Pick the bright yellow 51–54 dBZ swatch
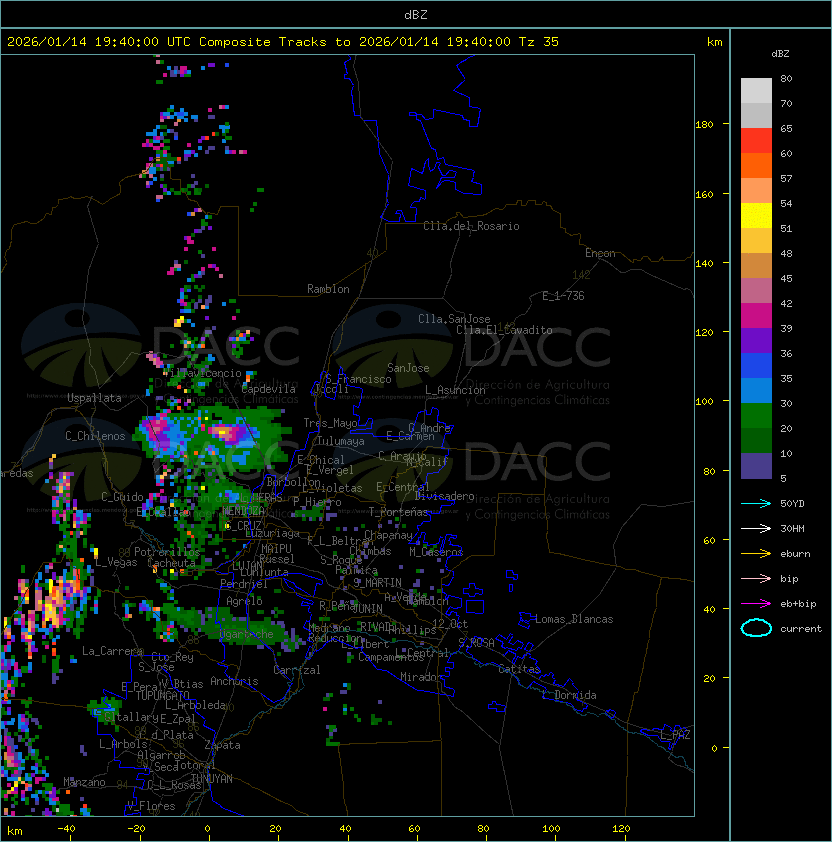The width and height of the screenshot is (832, 842). pos(756,215)
